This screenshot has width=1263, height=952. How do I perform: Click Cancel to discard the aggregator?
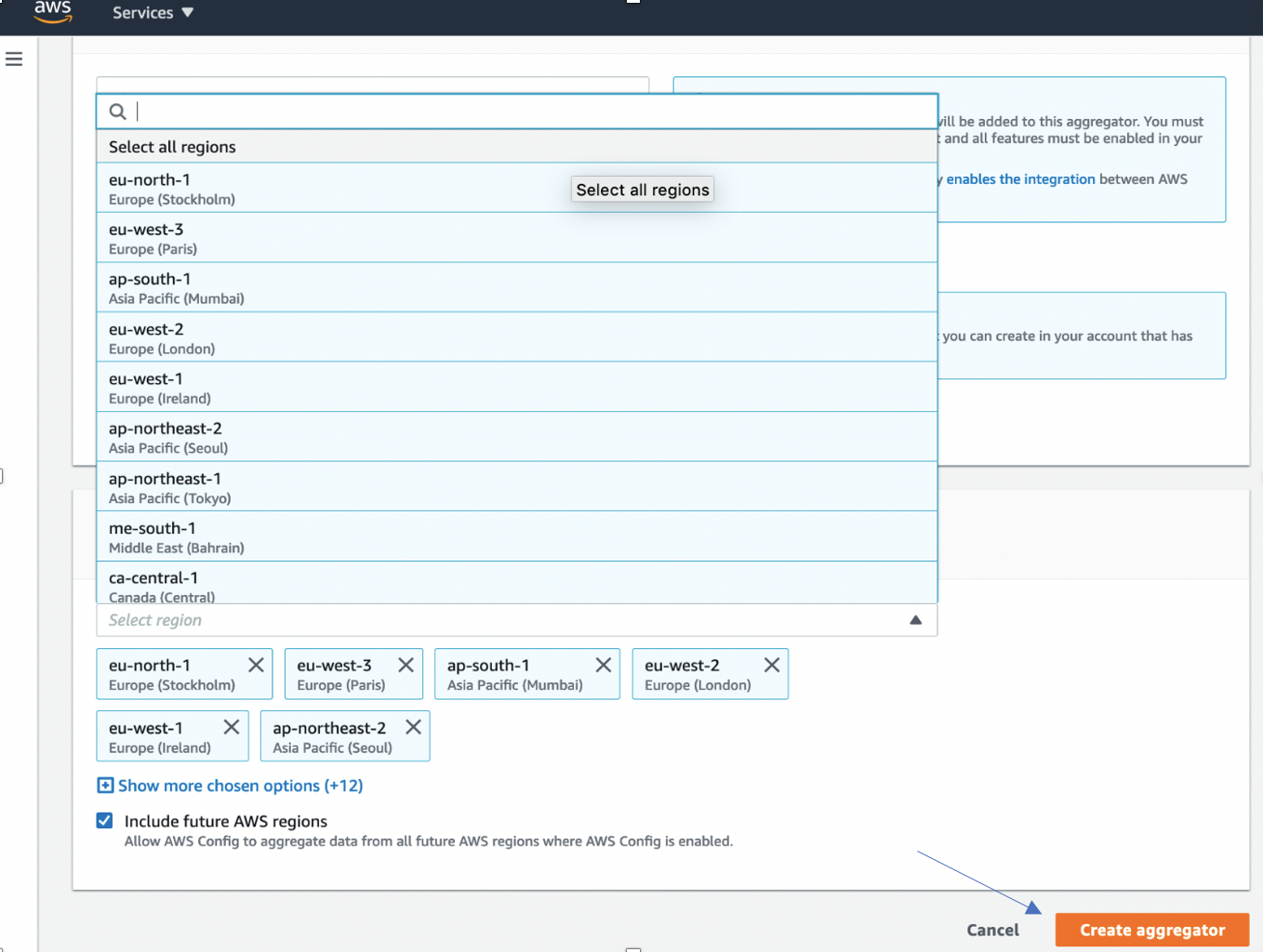pyautogui.click(x=992, y=930)
